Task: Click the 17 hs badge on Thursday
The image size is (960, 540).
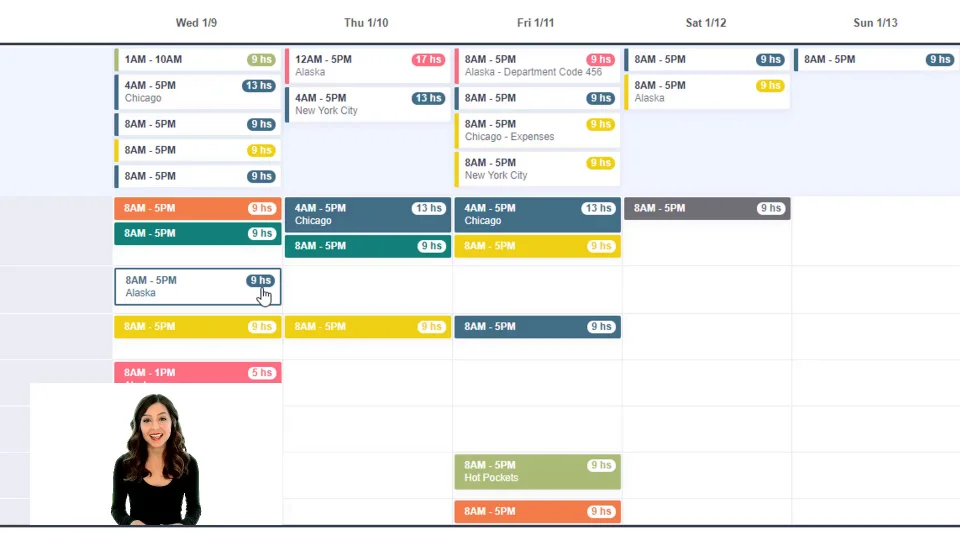Action: [428, 60]
